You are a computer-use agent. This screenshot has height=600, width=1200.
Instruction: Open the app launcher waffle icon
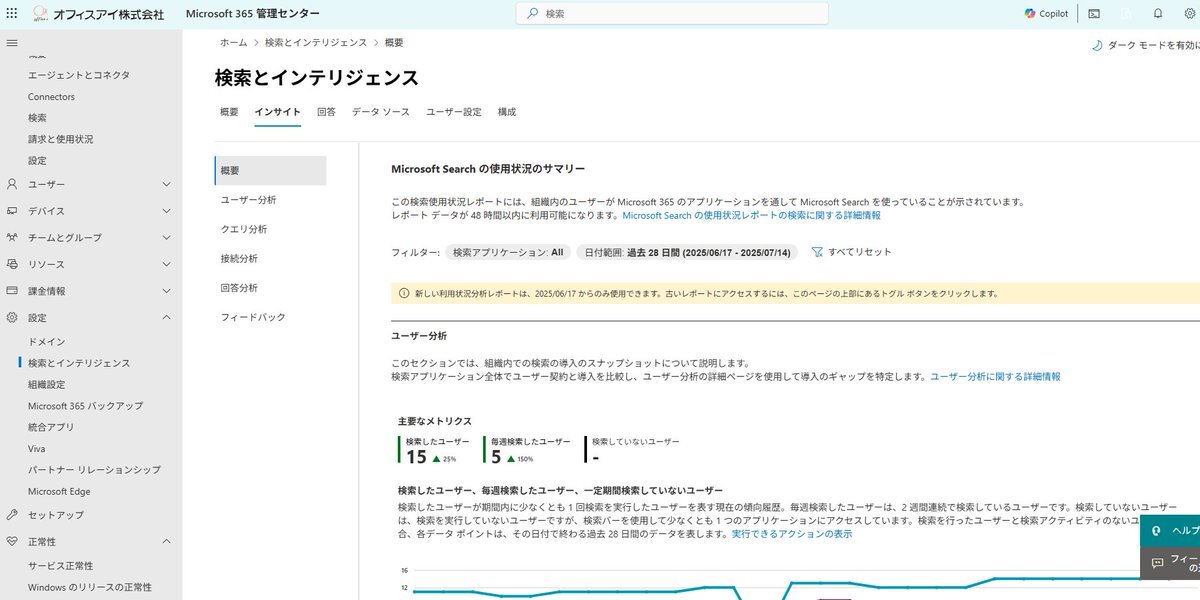(x=12, y=14)
